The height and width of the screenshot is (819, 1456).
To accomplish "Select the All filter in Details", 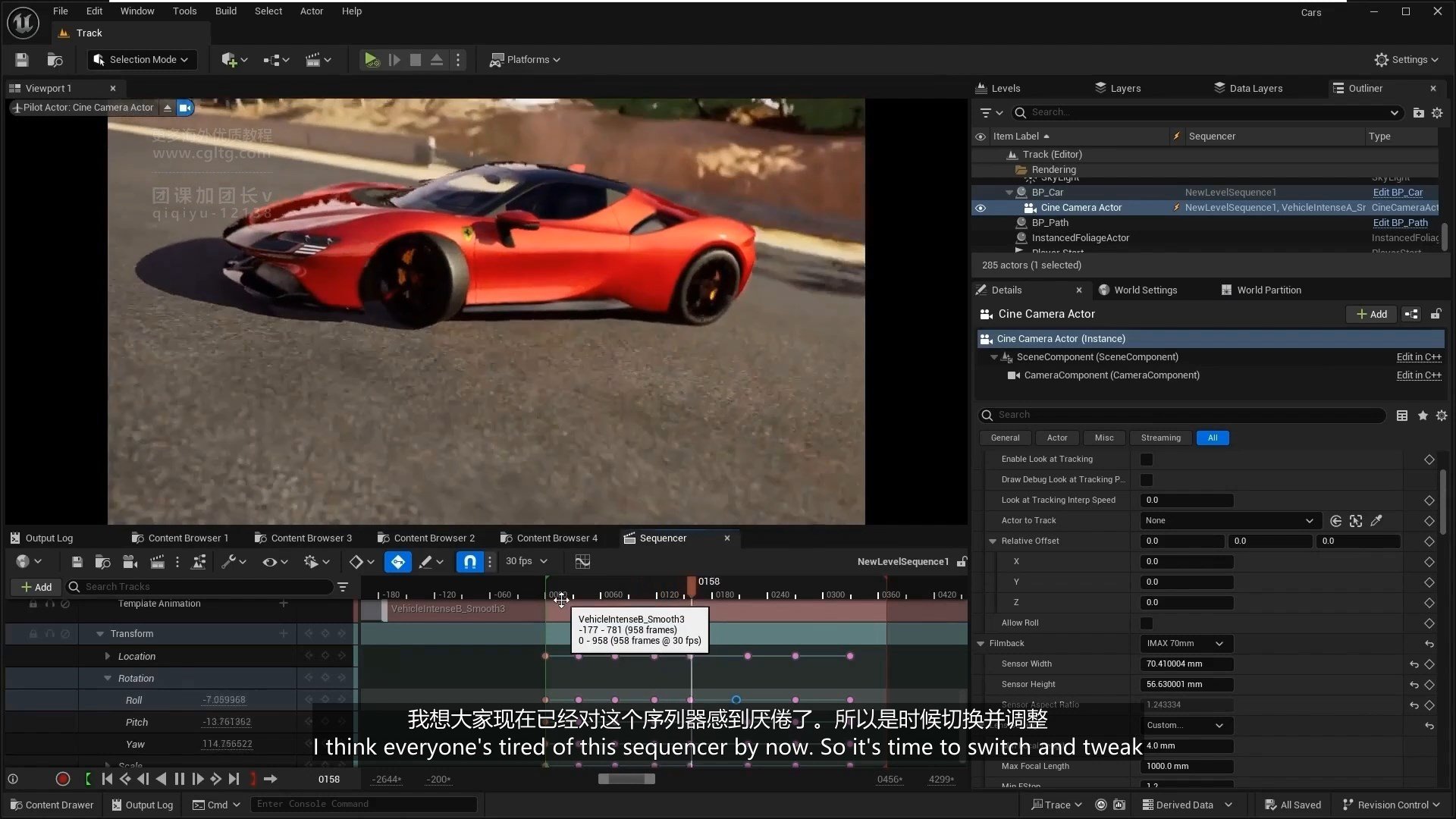I will coord(1213,438).
